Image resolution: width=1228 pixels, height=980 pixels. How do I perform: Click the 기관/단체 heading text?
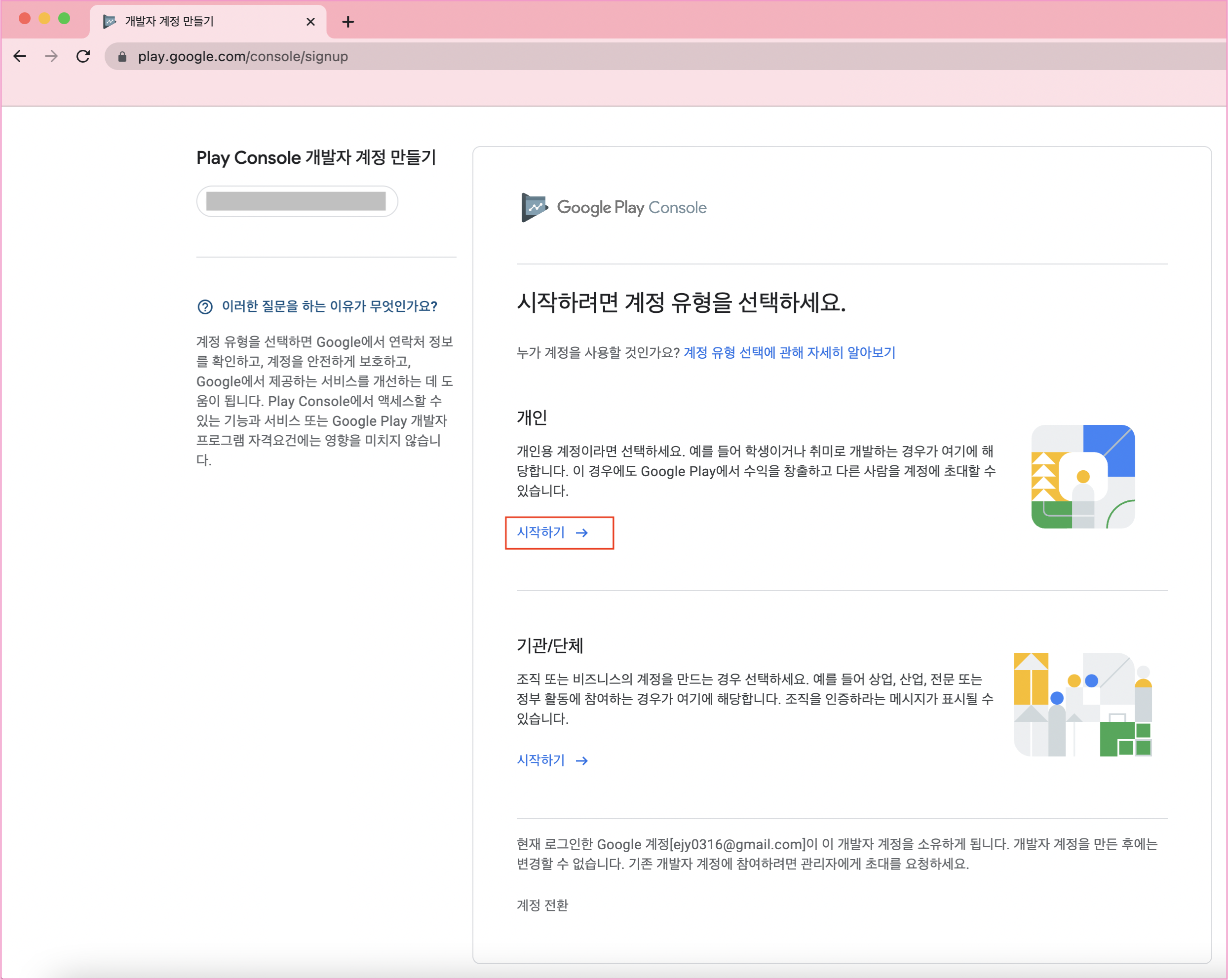(550, 645)
